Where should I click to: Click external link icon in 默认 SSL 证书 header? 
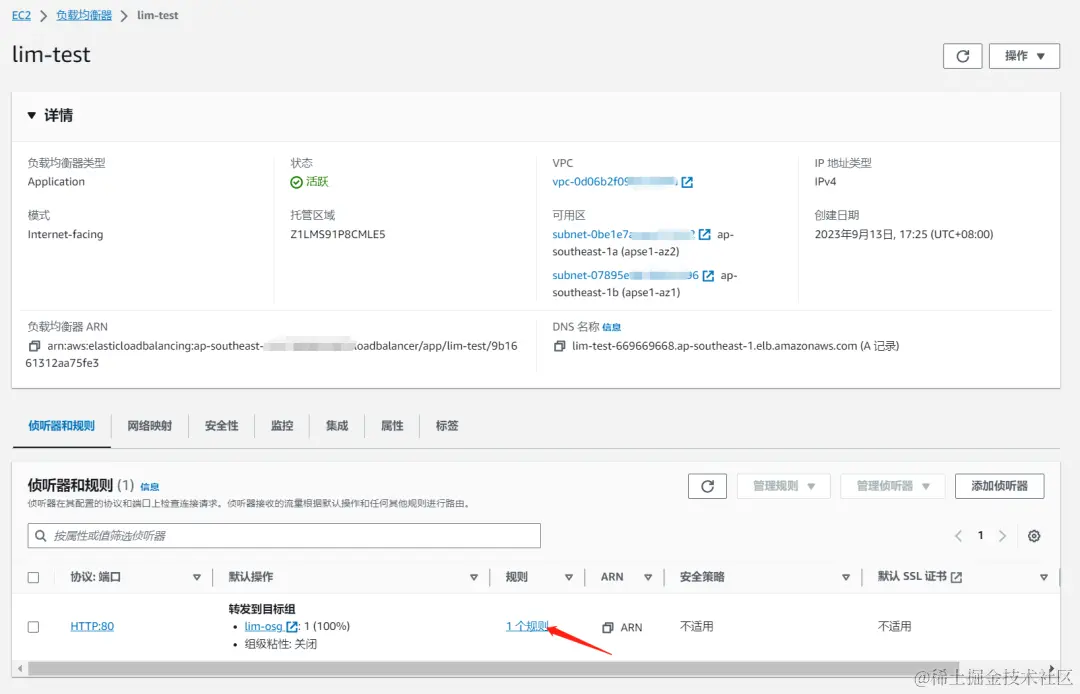pyautogui.click(x=956, y=577)
